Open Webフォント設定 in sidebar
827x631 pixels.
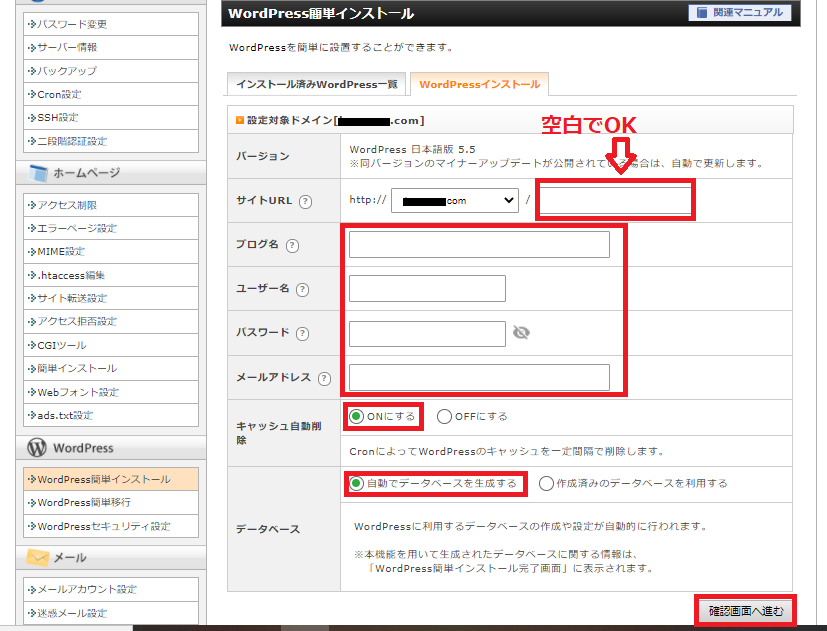(111, 392)
